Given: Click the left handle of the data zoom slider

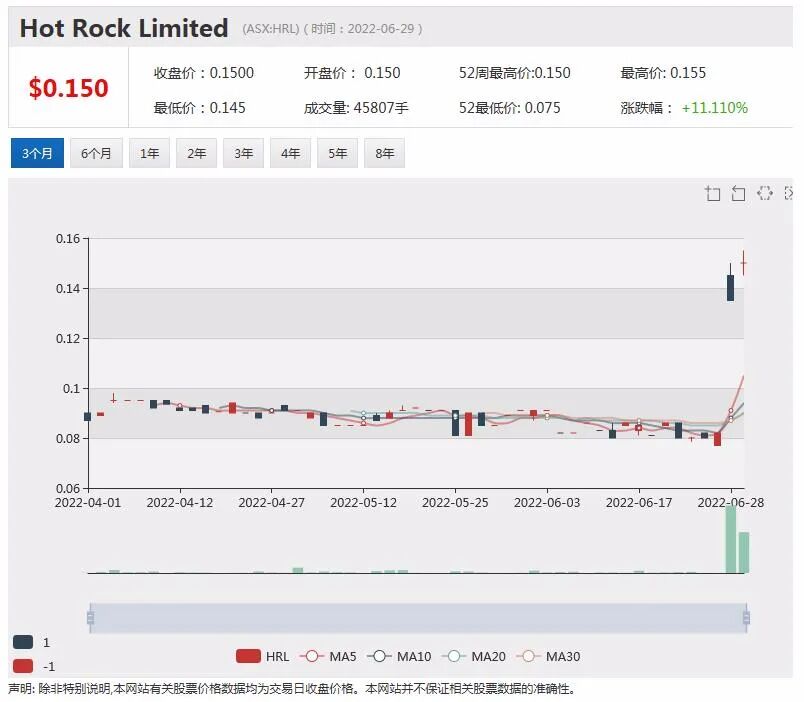Looking at the screenshot, I should (x=90, y=618).
